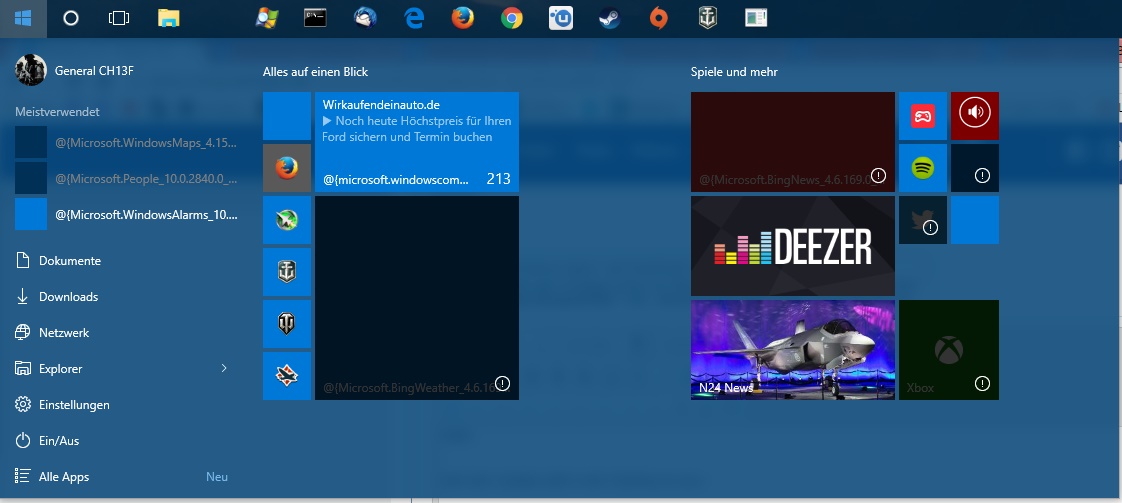This screenshot has width=1122, height=503.
Task: Open the World of Warships Start tile
Action: tap(287, 272)
